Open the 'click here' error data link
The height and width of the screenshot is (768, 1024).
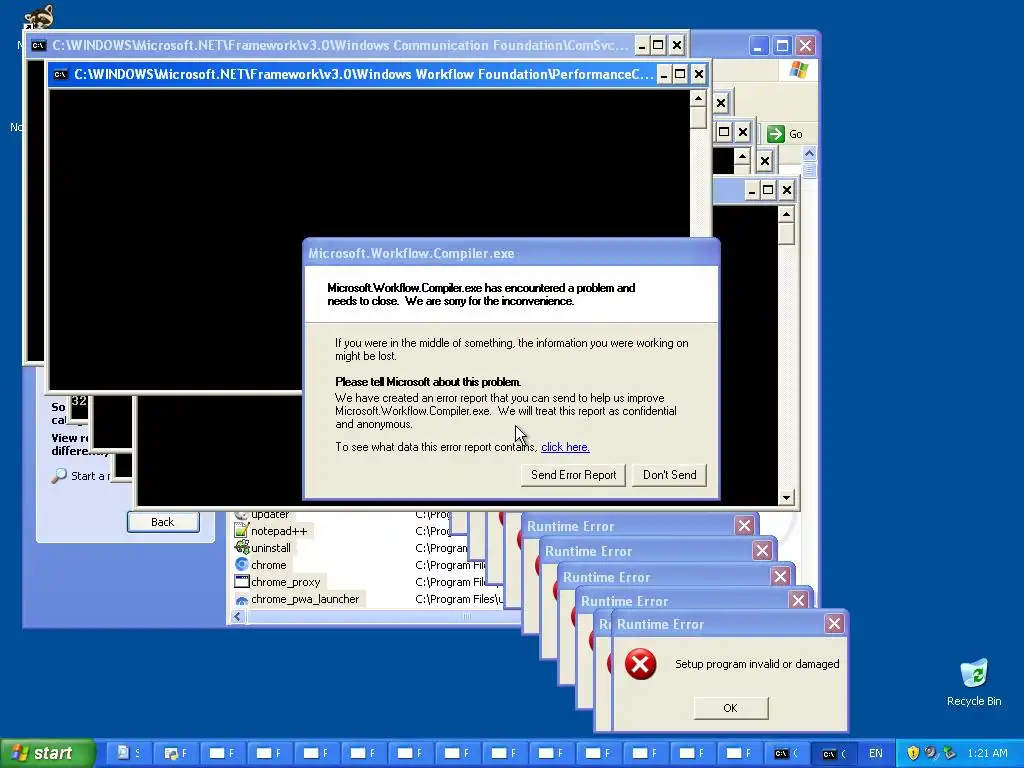(565, 447)
